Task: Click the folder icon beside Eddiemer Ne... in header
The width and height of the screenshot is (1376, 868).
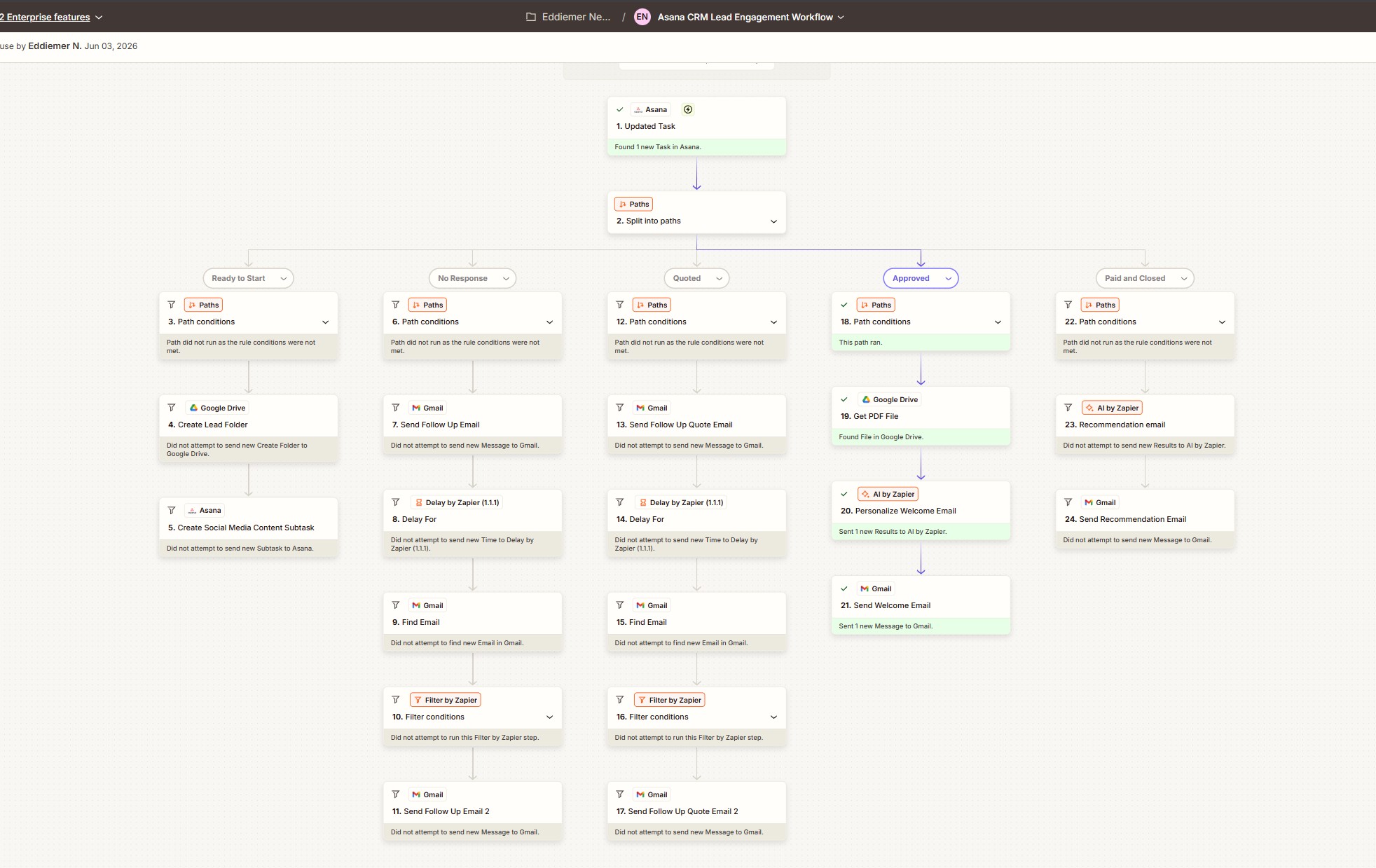Action: point(531,17)
